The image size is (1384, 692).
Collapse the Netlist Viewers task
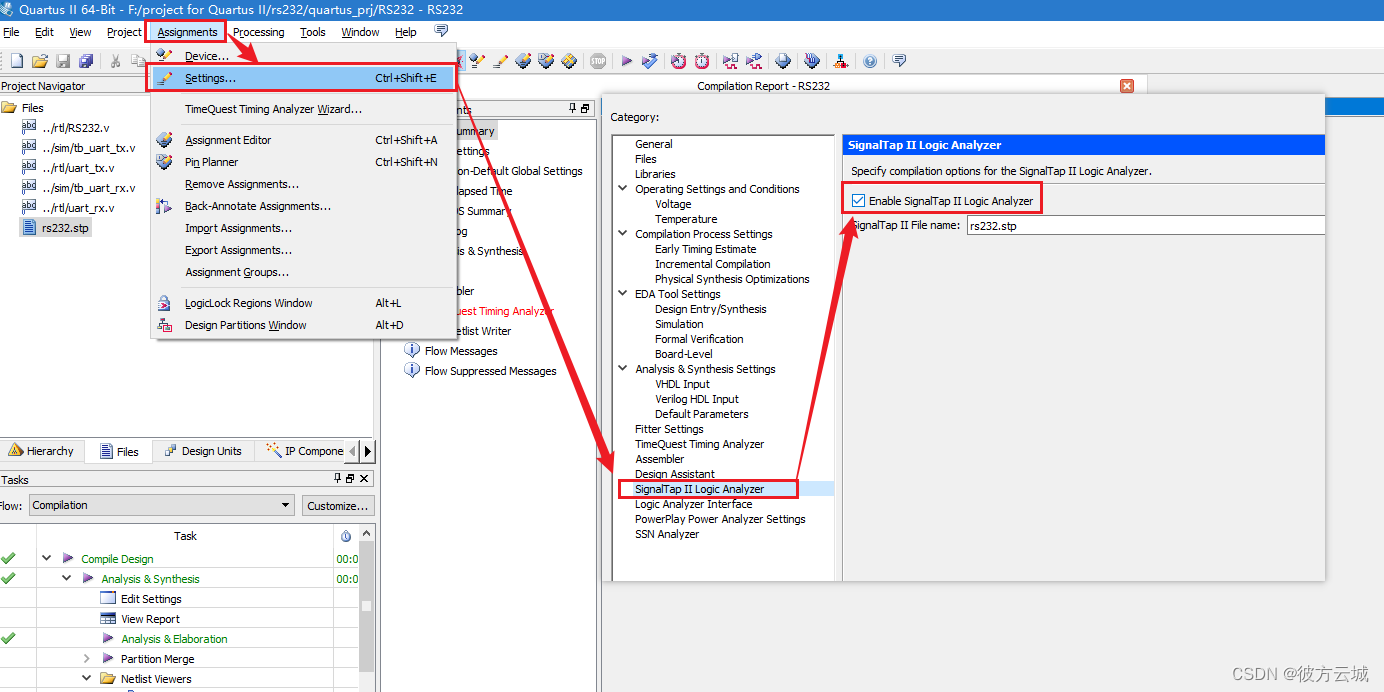(86, 678)
